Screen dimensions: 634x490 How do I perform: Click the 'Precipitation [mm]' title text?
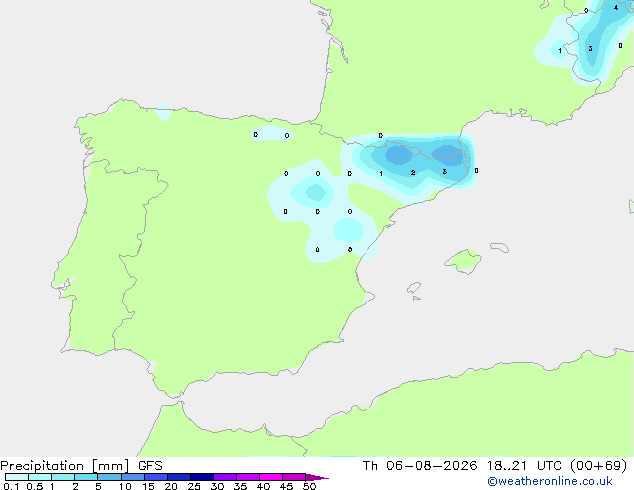[x=64, y=466]
